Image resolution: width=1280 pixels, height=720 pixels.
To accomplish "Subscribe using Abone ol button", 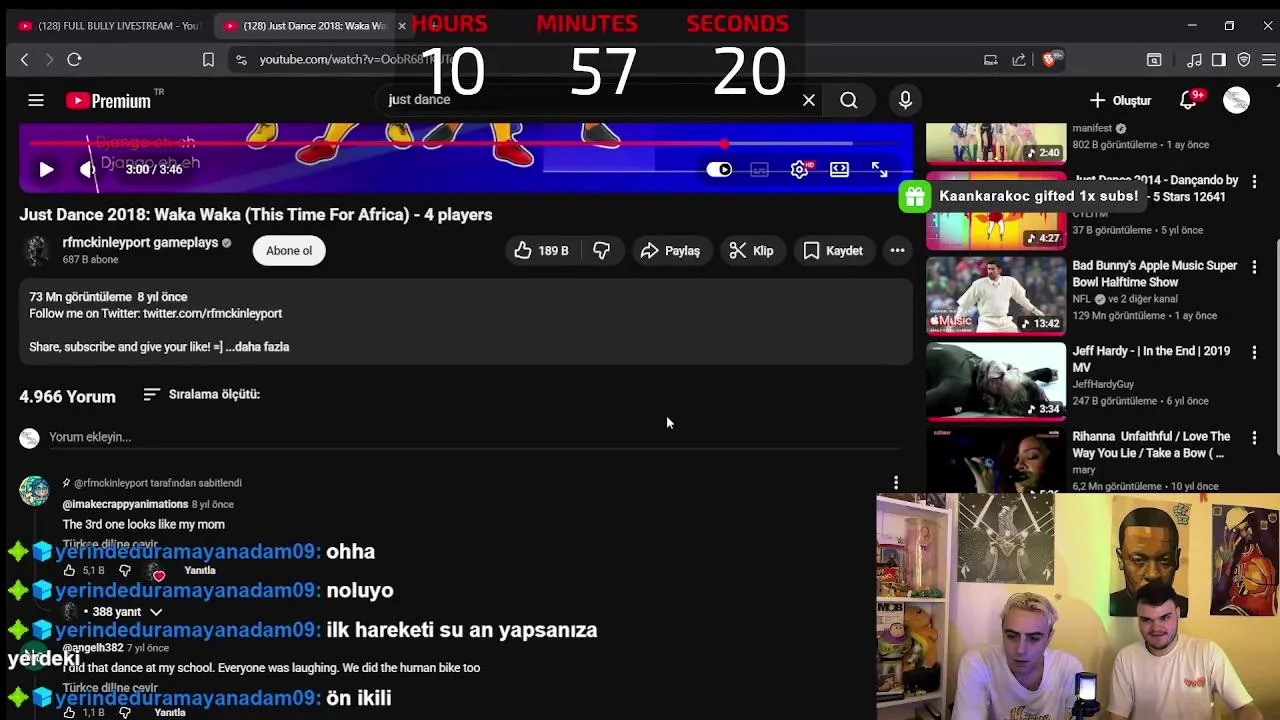I will [x=289, y=251].
